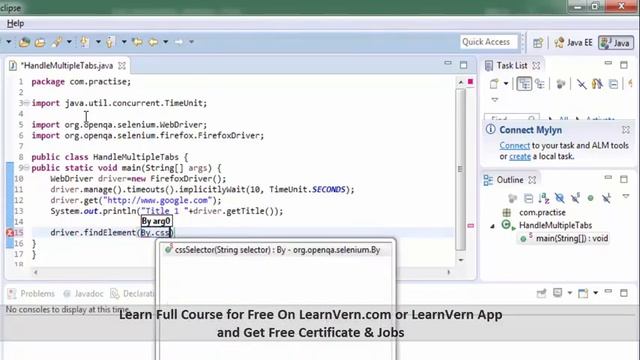Screen dimensions: 640x360
Task: Click the Open Console icon in the console toolbar
Action: [x=583, y=293]
